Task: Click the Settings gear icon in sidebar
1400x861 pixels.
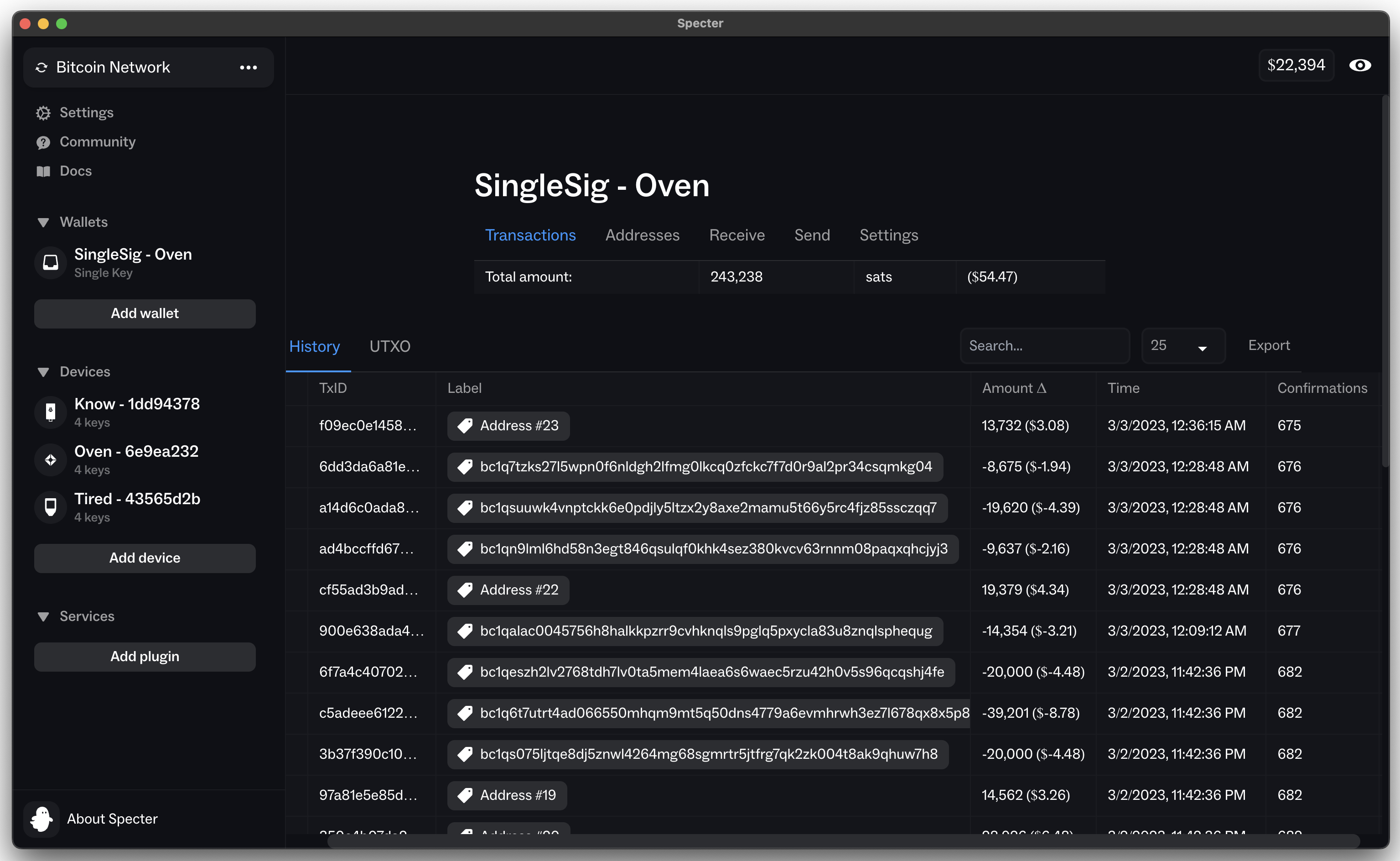Action: tap(43, 113)
